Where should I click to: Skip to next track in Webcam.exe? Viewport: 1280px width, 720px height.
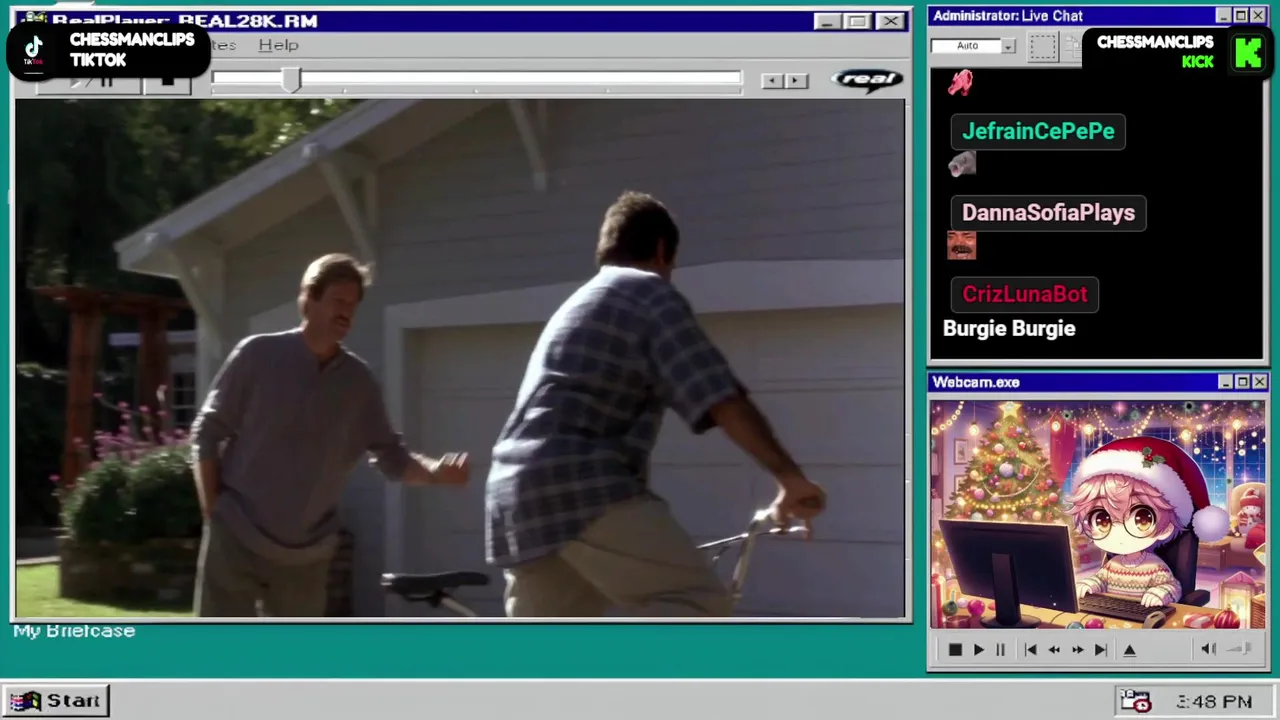(1101, 650)
